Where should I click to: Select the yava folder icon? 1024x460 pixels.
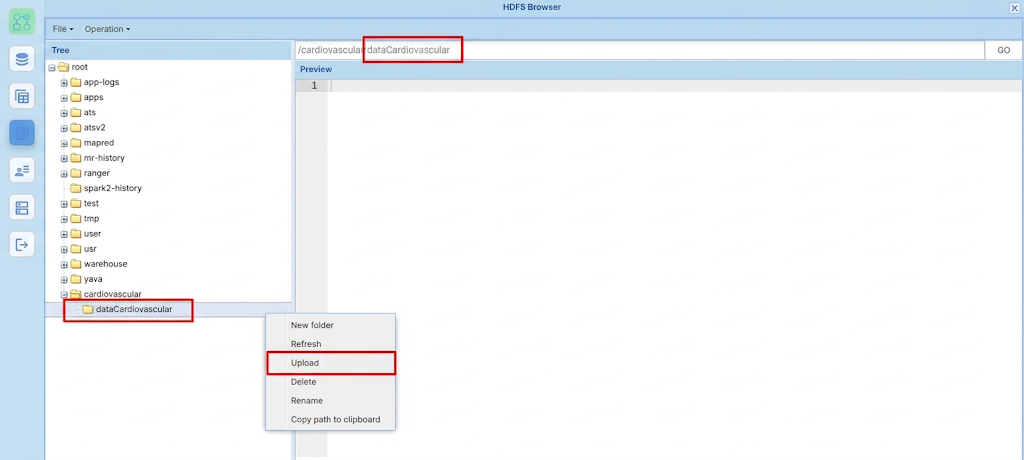pos(76,279)
